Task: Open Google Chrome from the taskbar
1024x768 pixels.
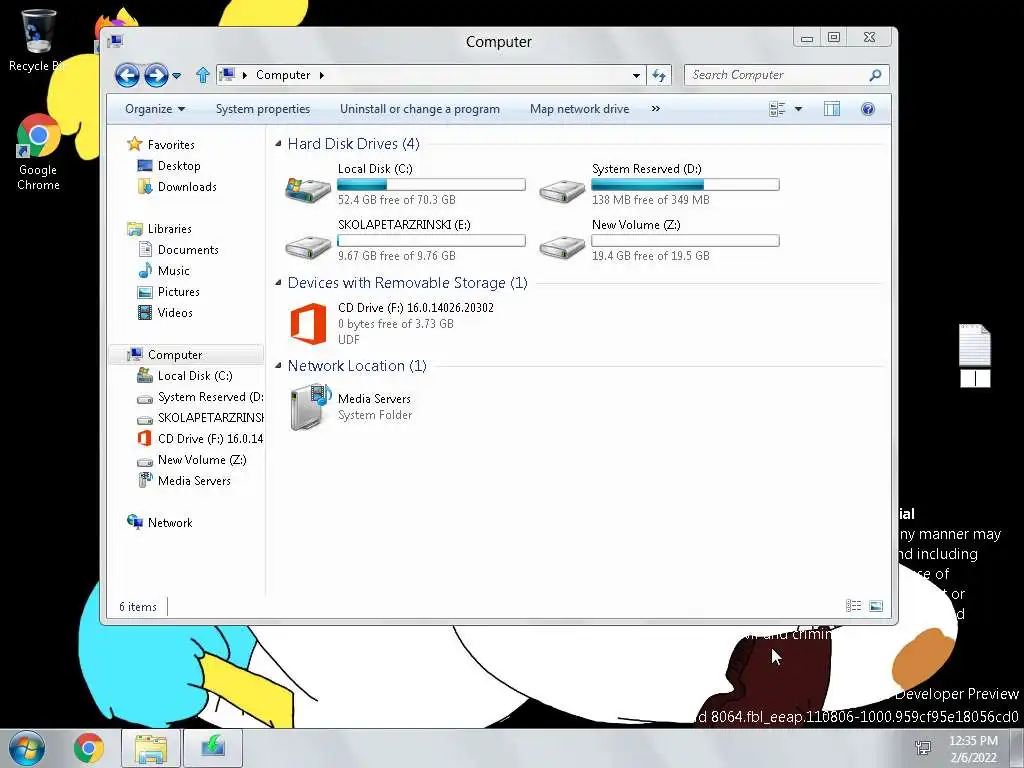Action: tap(88, 748)
